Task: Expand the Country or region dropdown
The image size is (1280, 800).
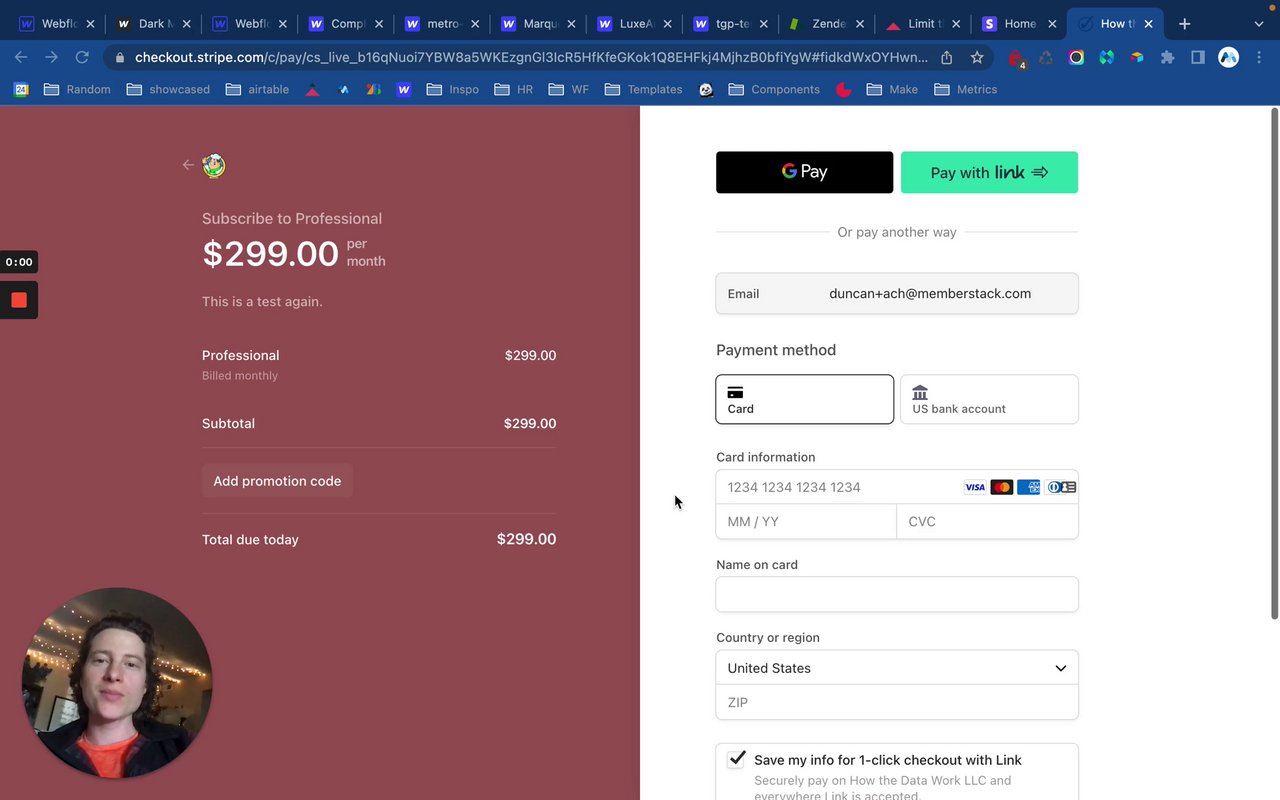Action: click(897, 668)
